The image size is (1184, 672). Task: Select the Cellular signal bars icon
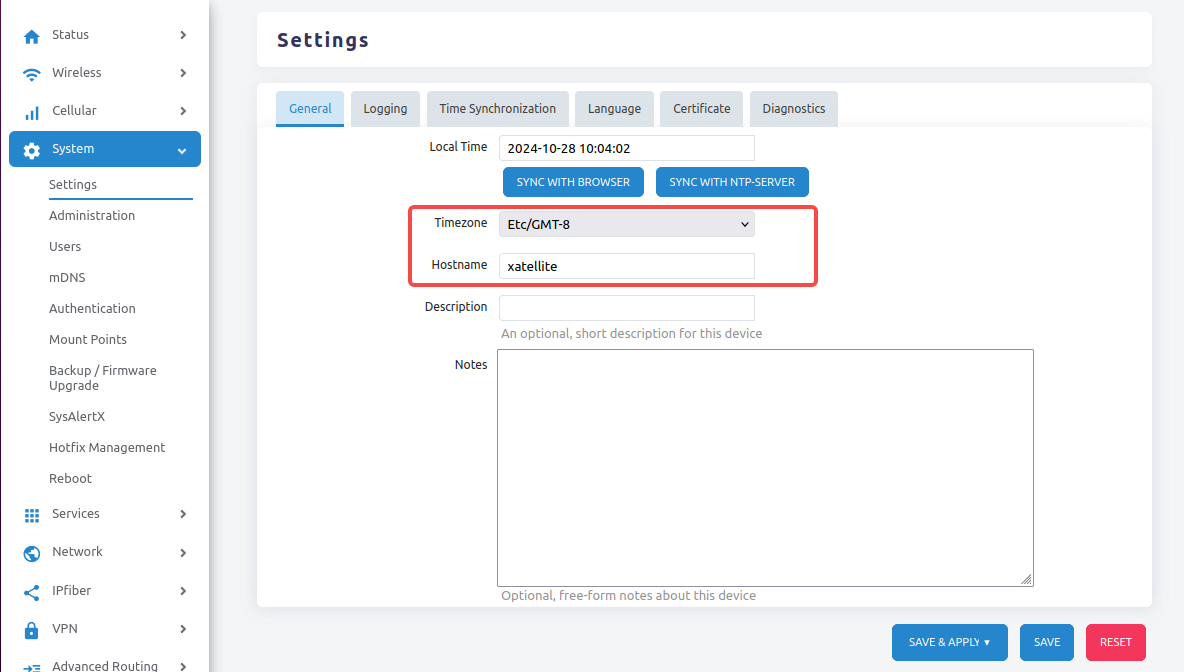(31, 110)
